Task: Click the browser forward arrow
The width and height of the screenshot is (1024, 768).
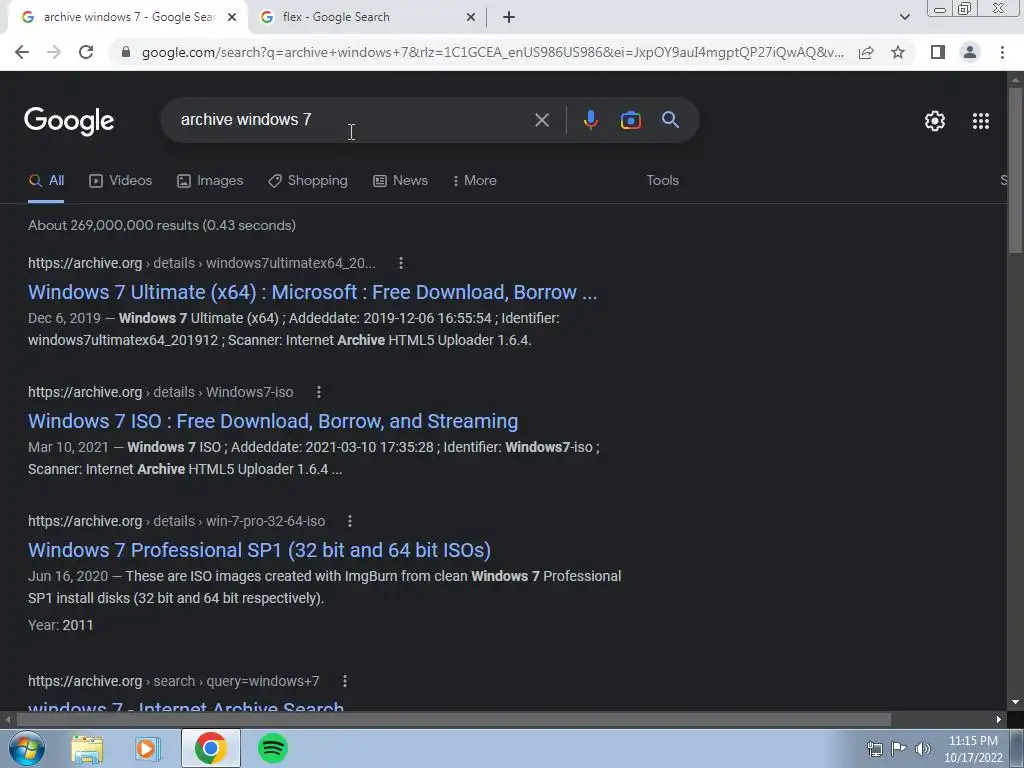Action: 54,52
